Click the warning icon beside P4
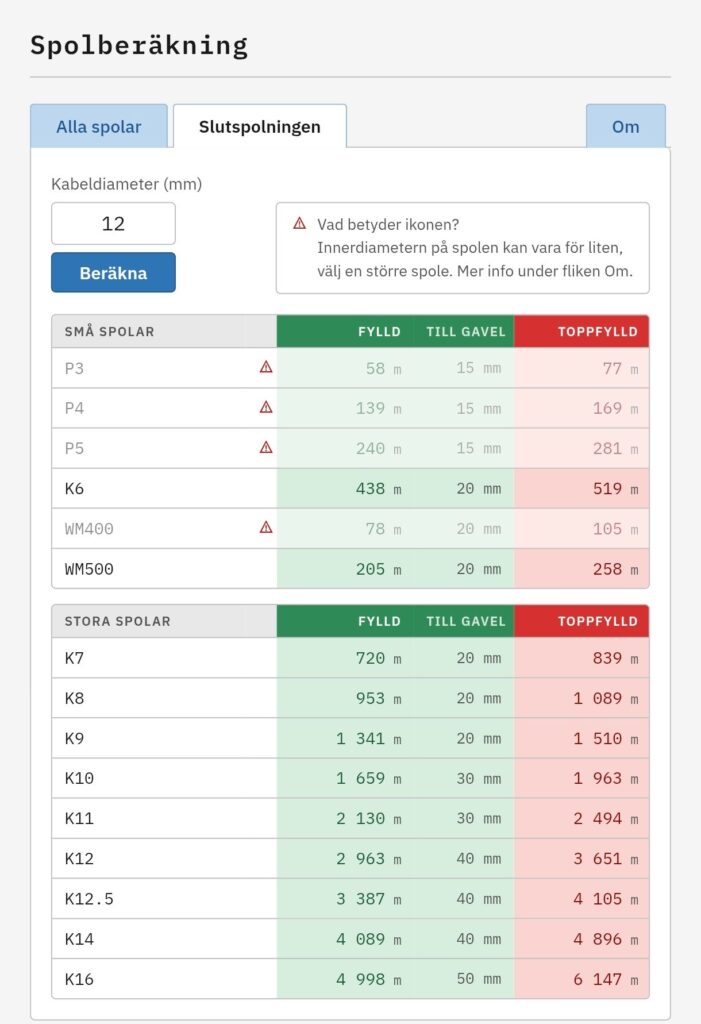This screenshot has width=701, height=1024. pyautogui.click(x=266, y=408)
